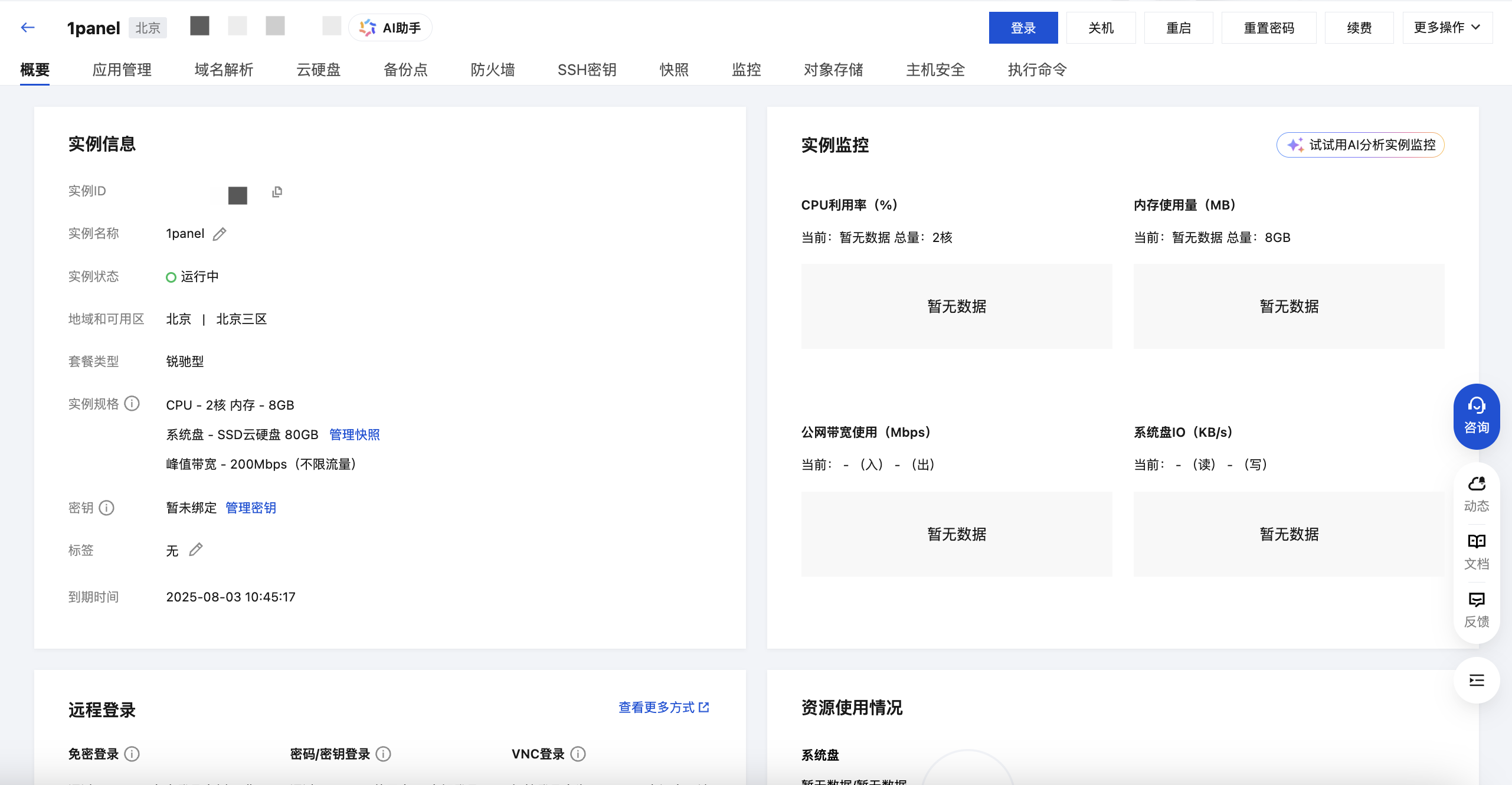Click the 北京 region tag in header
The width and height of the screenshot is (1512, 785).
click(x=148, y=28)
